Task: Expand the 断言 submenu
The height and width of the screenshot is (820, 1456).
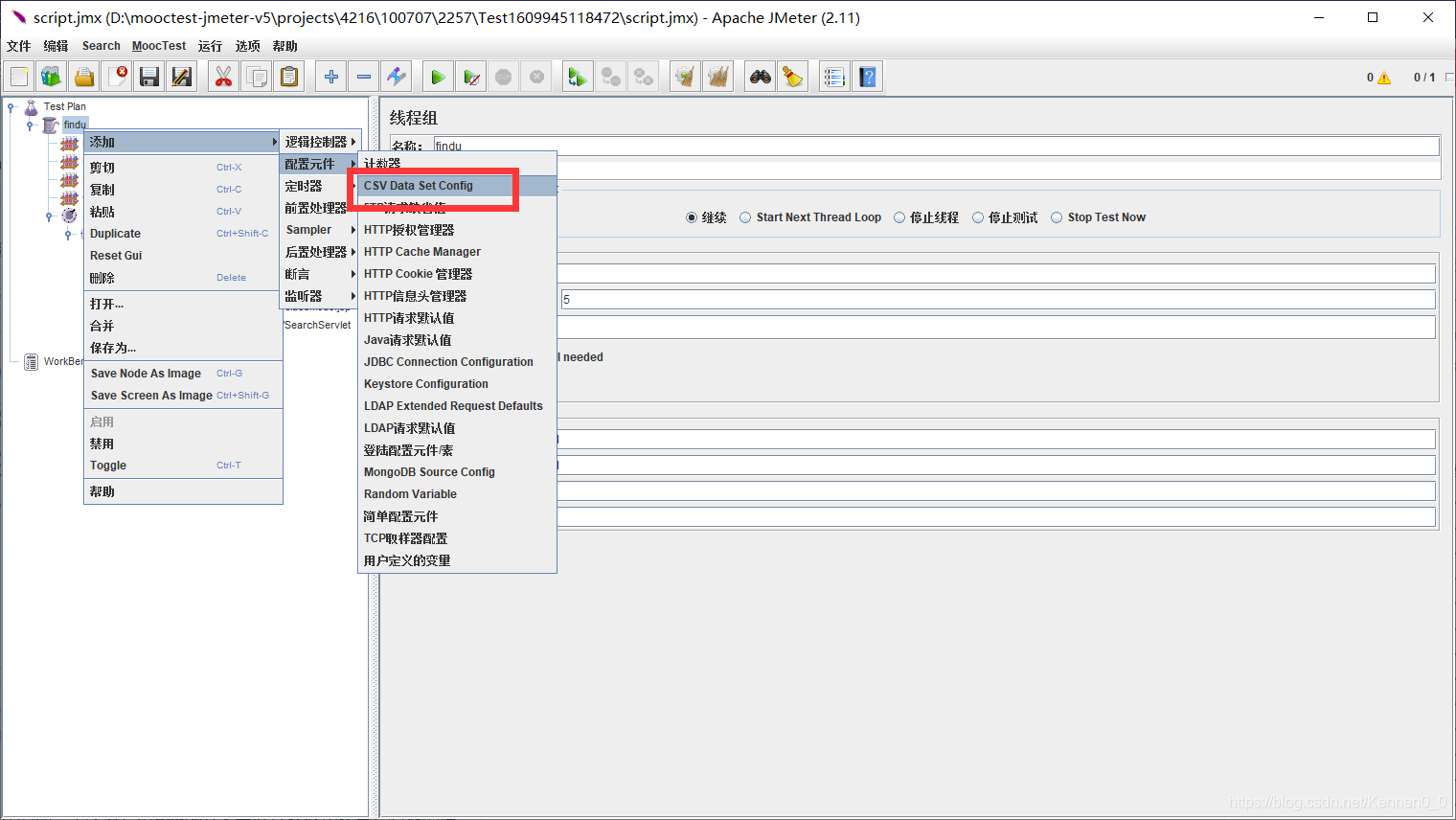Action: tap(320, 274)
